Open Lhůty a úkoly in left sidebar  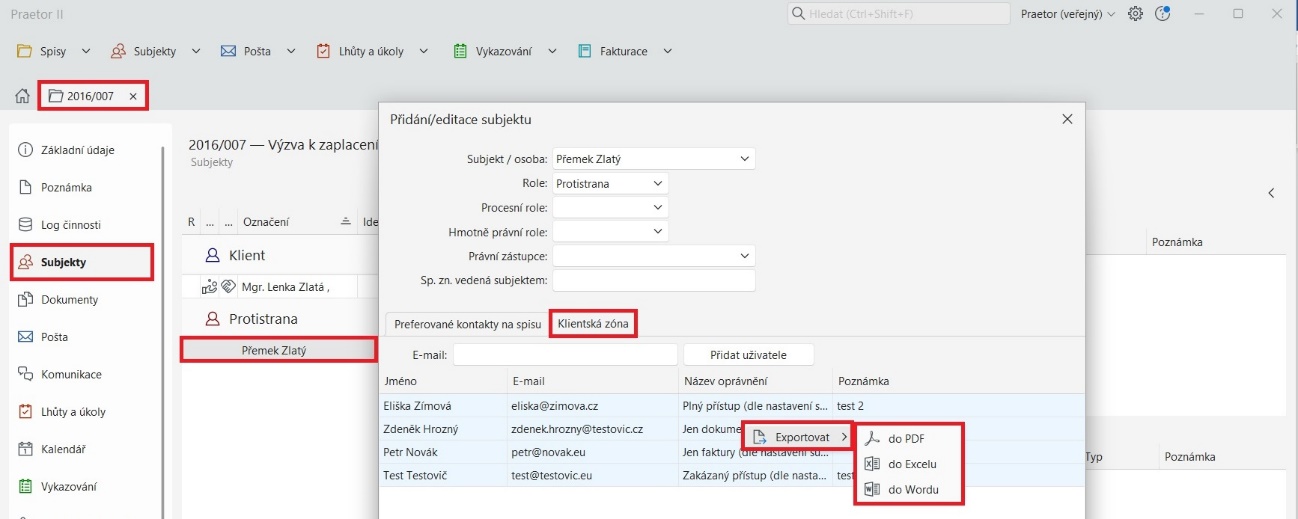(x=82, y=412)
